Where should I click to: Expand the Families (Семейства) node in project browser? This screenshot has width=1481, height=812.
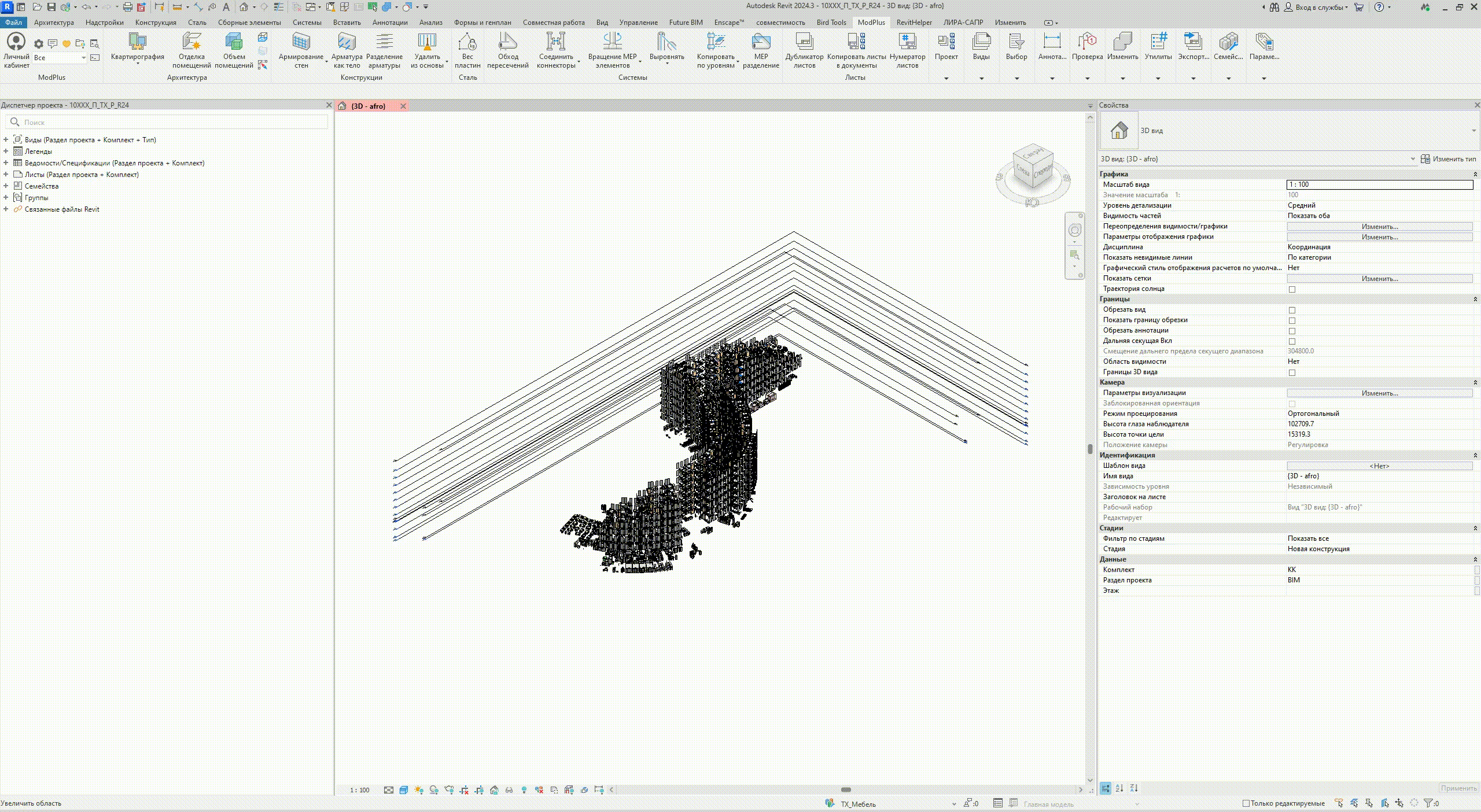click(6, 186)
